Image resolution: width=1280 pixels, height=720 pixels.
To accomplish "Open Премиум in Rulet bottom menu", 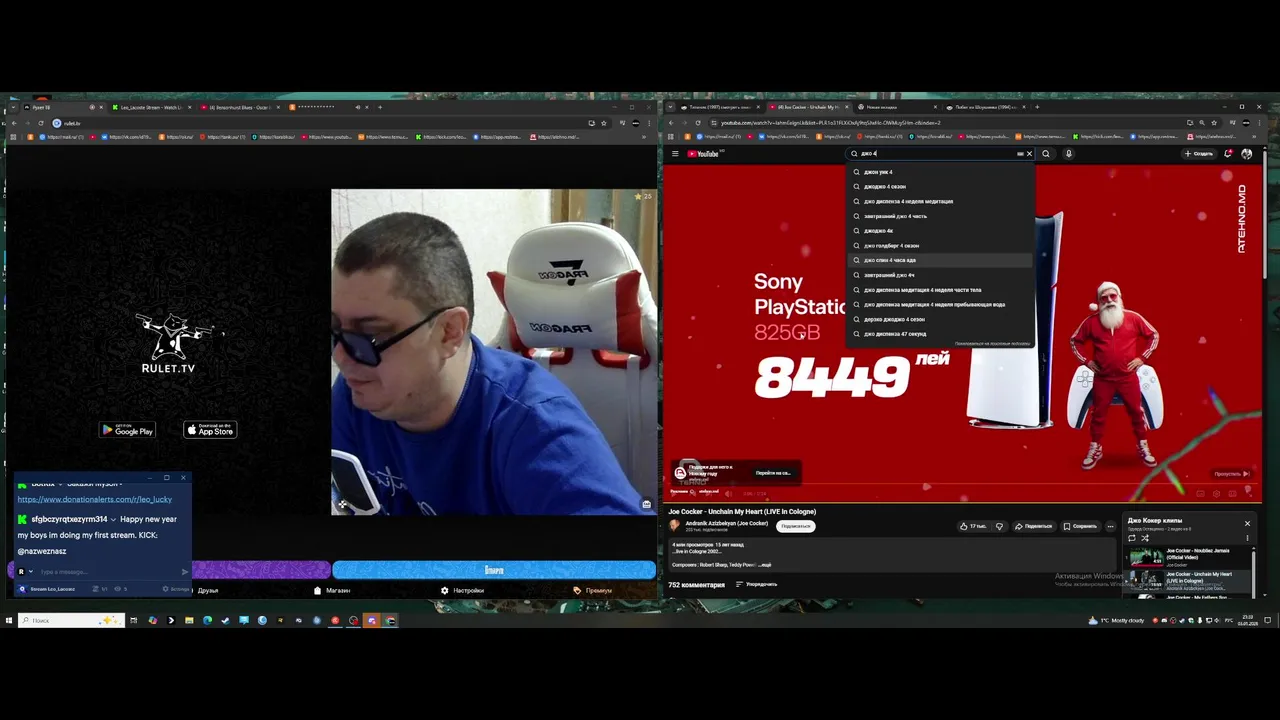I will coord(592,590).
